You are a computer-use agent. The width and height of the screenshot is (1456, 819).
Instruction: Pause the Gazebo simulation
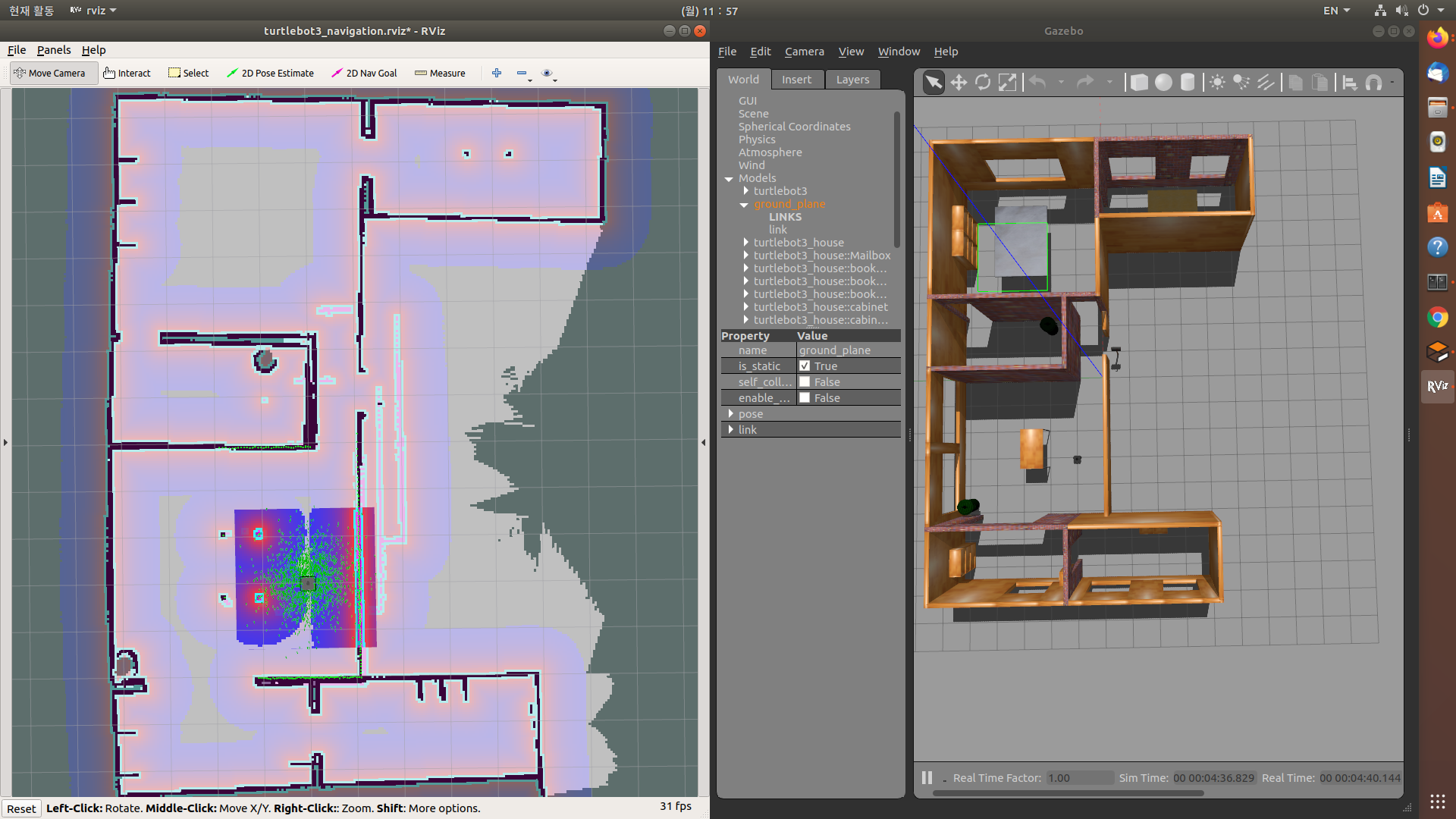pos(927,778)
